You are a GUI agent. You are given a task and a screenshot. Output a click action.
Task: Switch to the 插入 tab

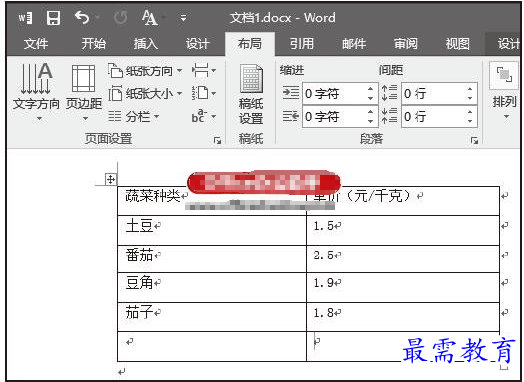tap(146, 44)
